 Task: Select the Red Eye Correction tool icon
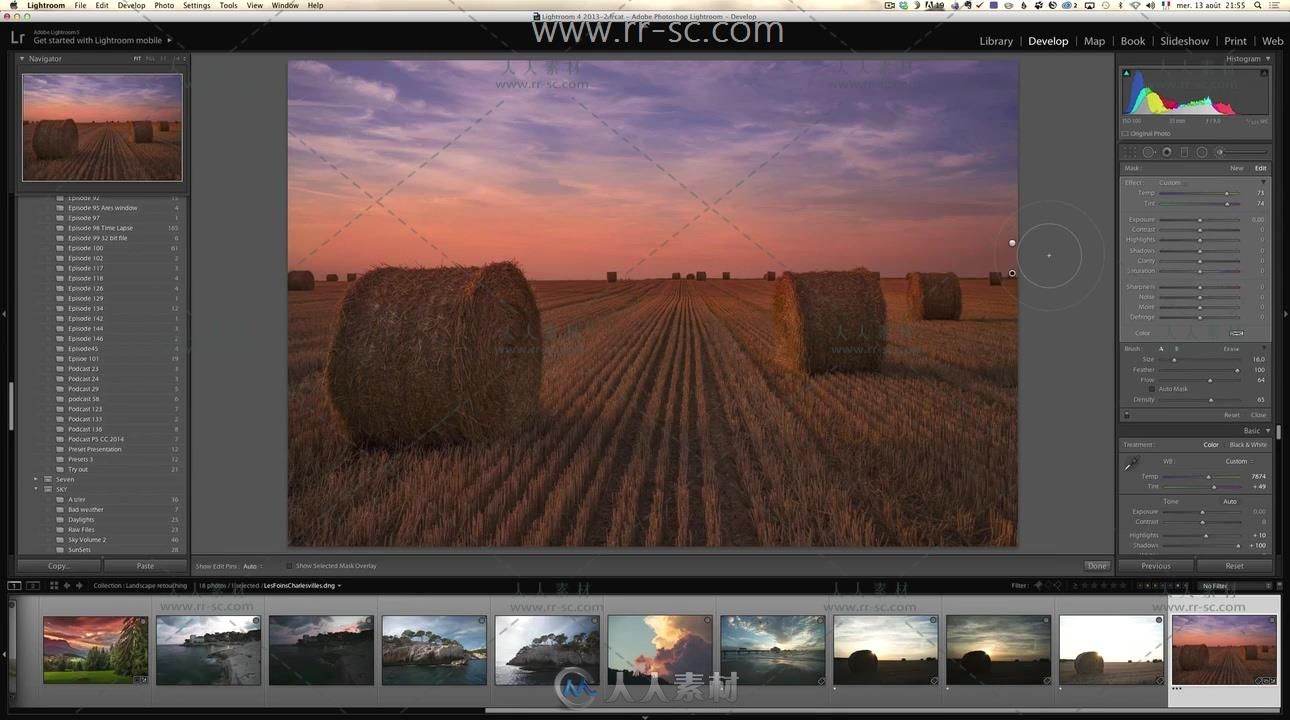(1167, 152)
